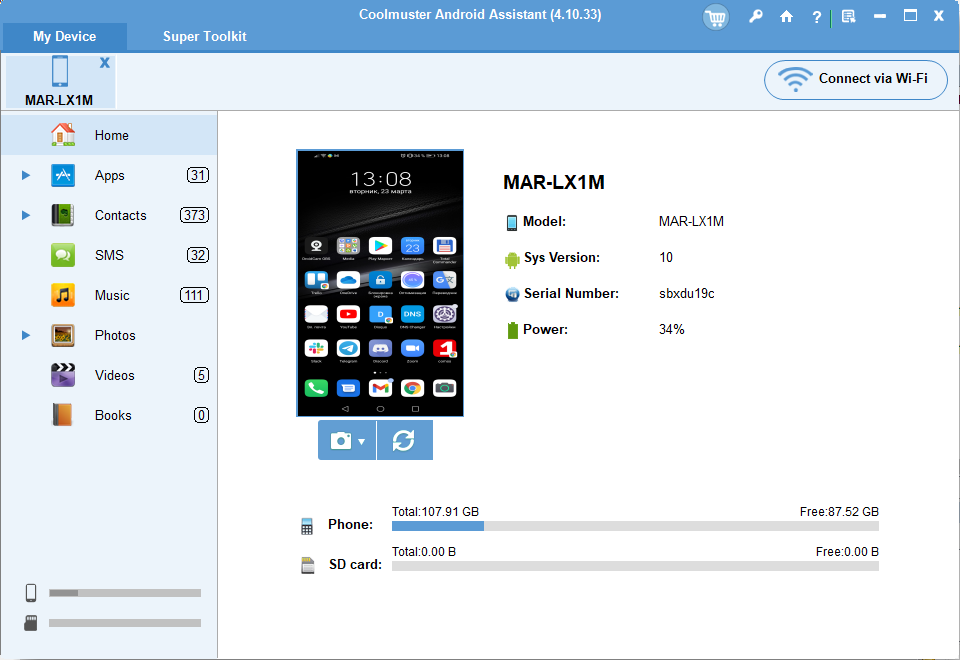Open help question mark icon

click(x=817, y=17)
